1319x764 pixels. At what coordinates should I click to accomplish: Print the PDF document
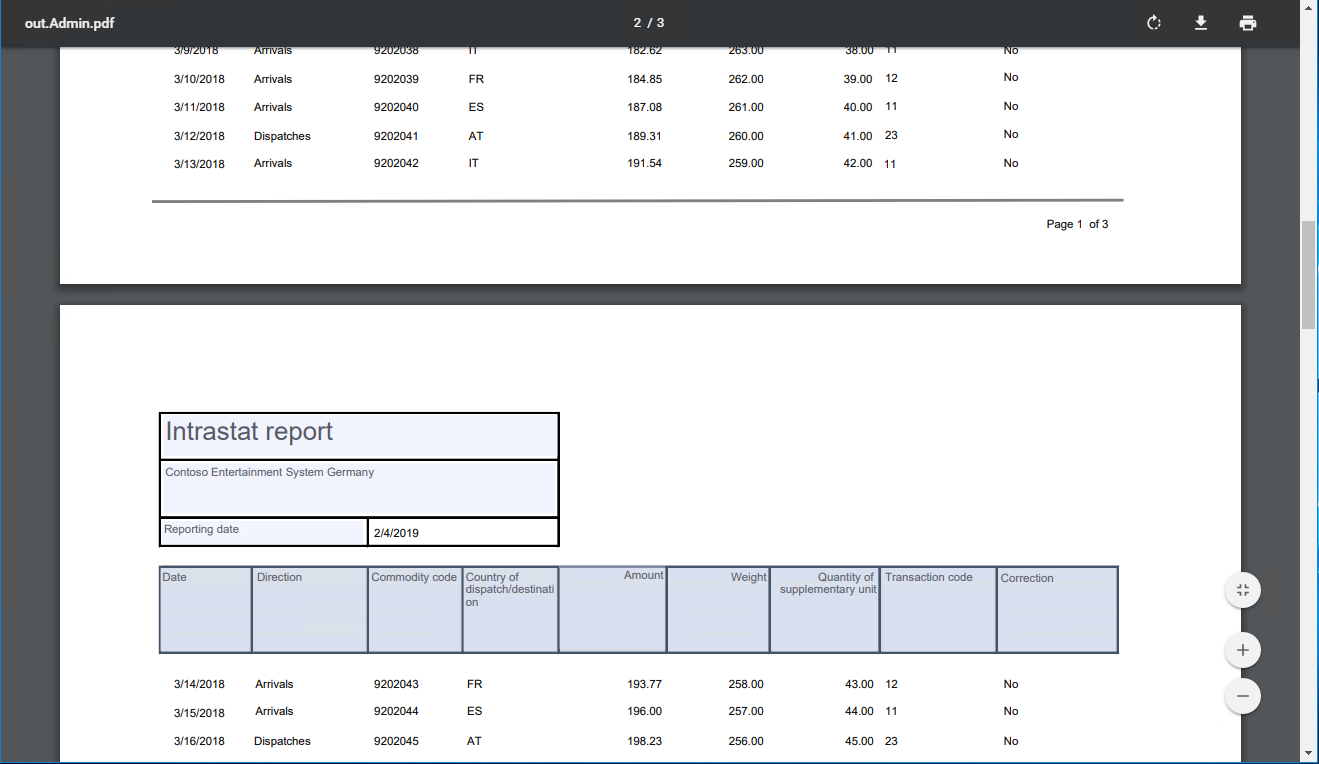[1247, 22]
